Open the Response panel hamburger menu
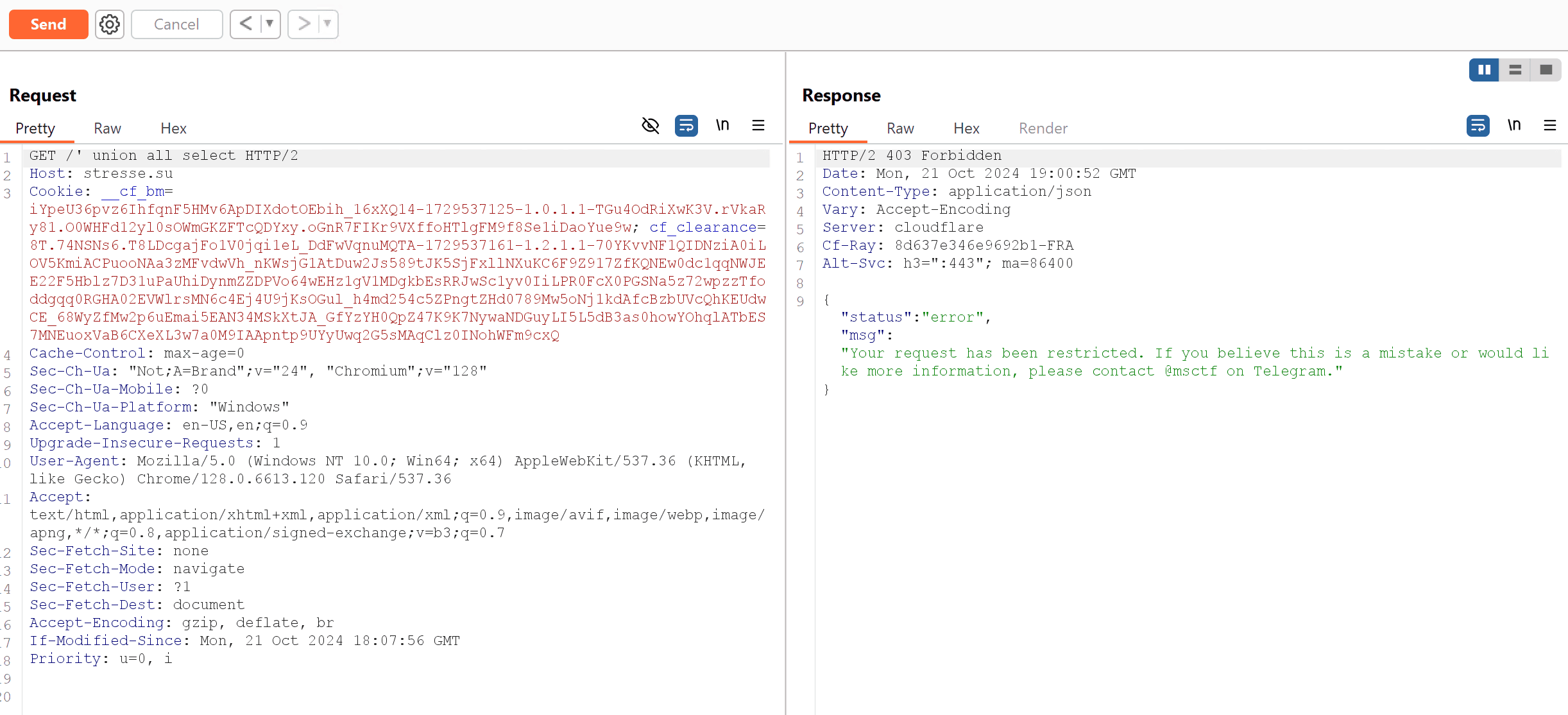Viewport: 1568px width, 715px height. 1550,125
